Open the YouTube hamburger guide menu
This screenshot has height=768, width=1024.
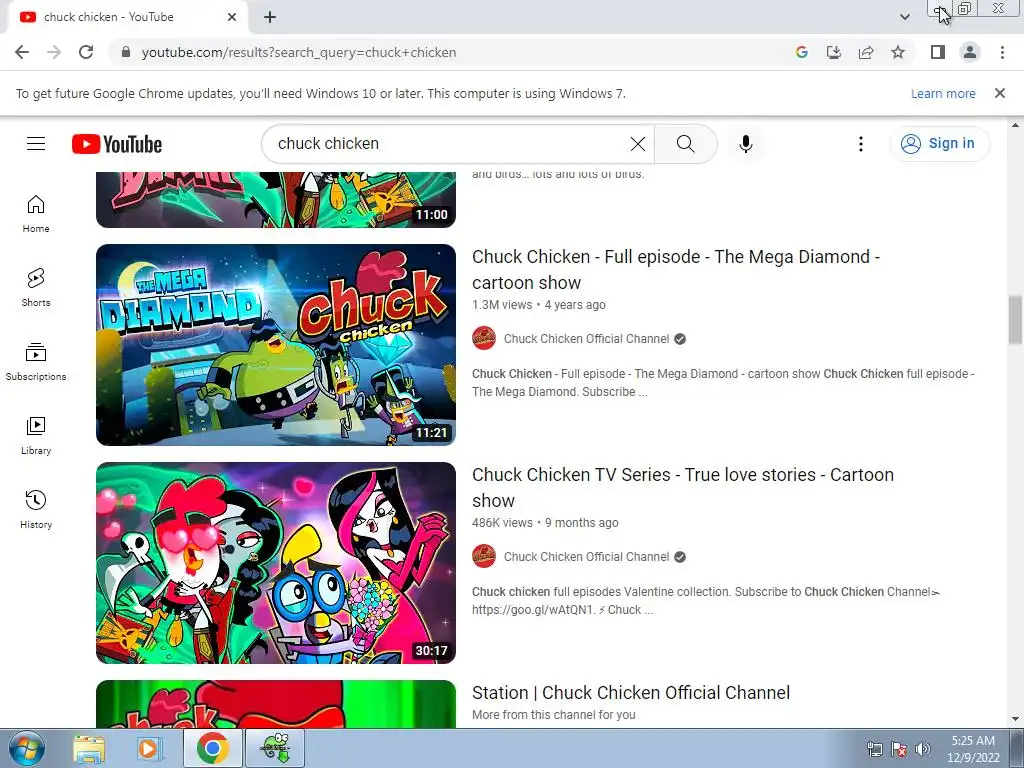36,144
